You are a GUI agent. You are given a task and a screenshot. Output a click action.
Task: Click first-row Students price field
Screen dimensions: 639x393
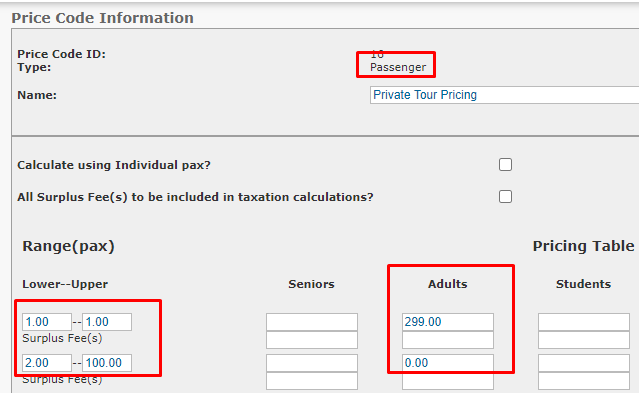(584, 322)
